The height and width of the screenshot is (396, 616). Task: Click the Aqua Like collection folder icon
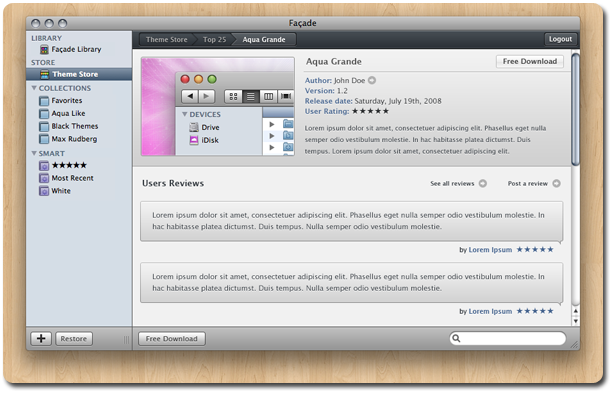(x=44, y=114)
